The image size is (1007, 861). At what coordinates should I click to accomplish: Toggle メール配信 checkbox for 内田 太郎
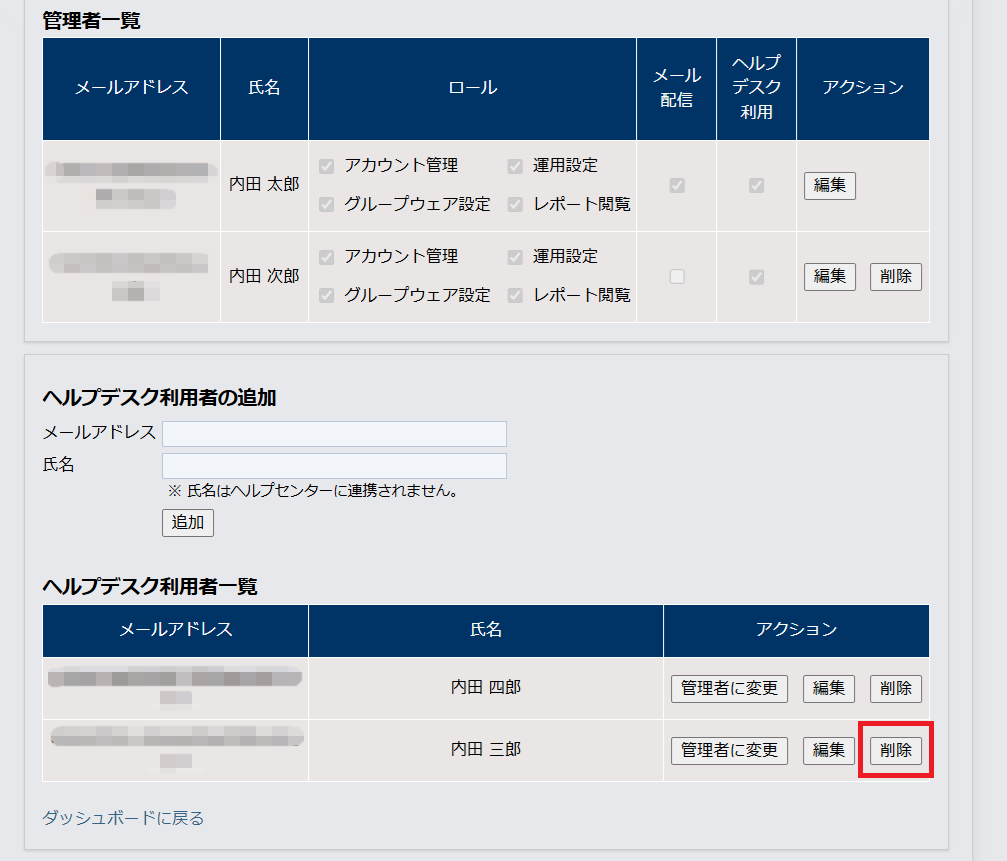pyautogui.click(x=677, y=186)
